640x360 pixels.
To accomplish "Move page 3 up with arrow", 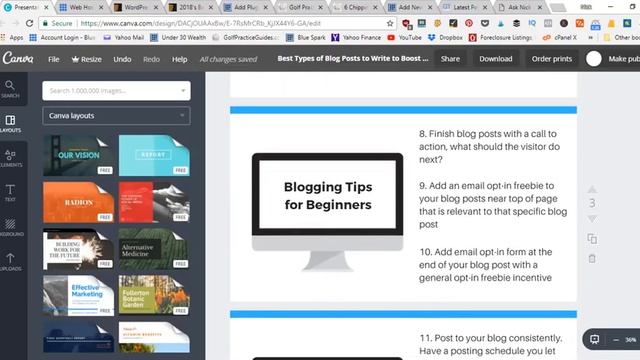I will coord(592,189).
